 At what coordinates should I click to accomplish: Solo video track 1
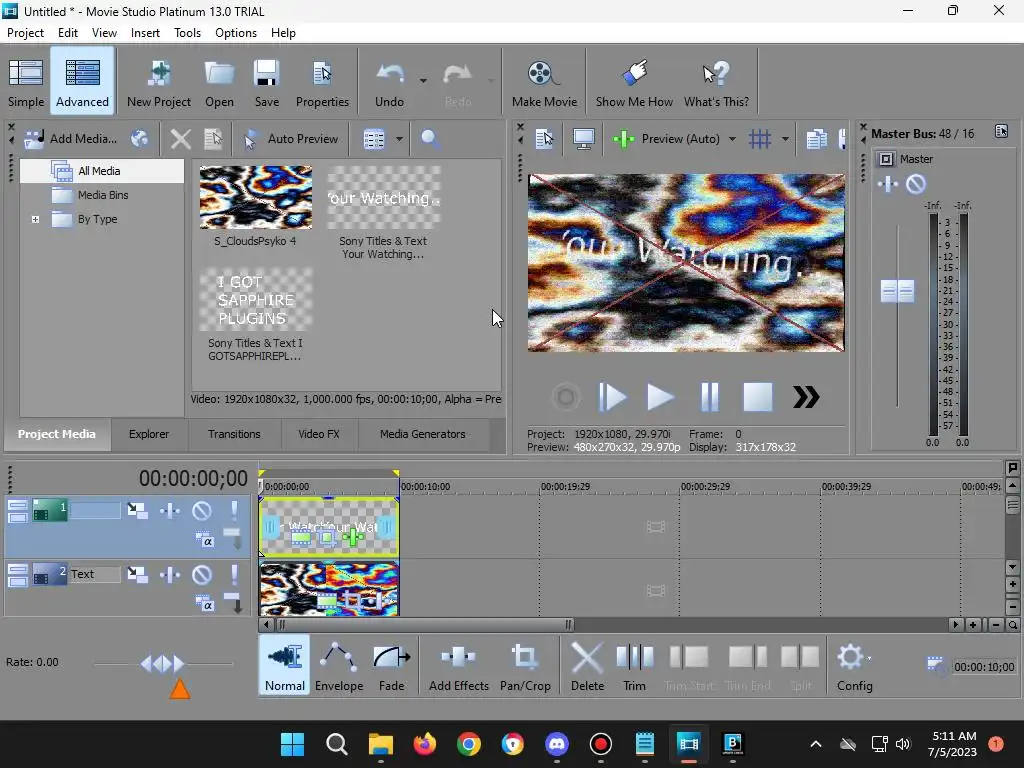[x=234, y=510]
